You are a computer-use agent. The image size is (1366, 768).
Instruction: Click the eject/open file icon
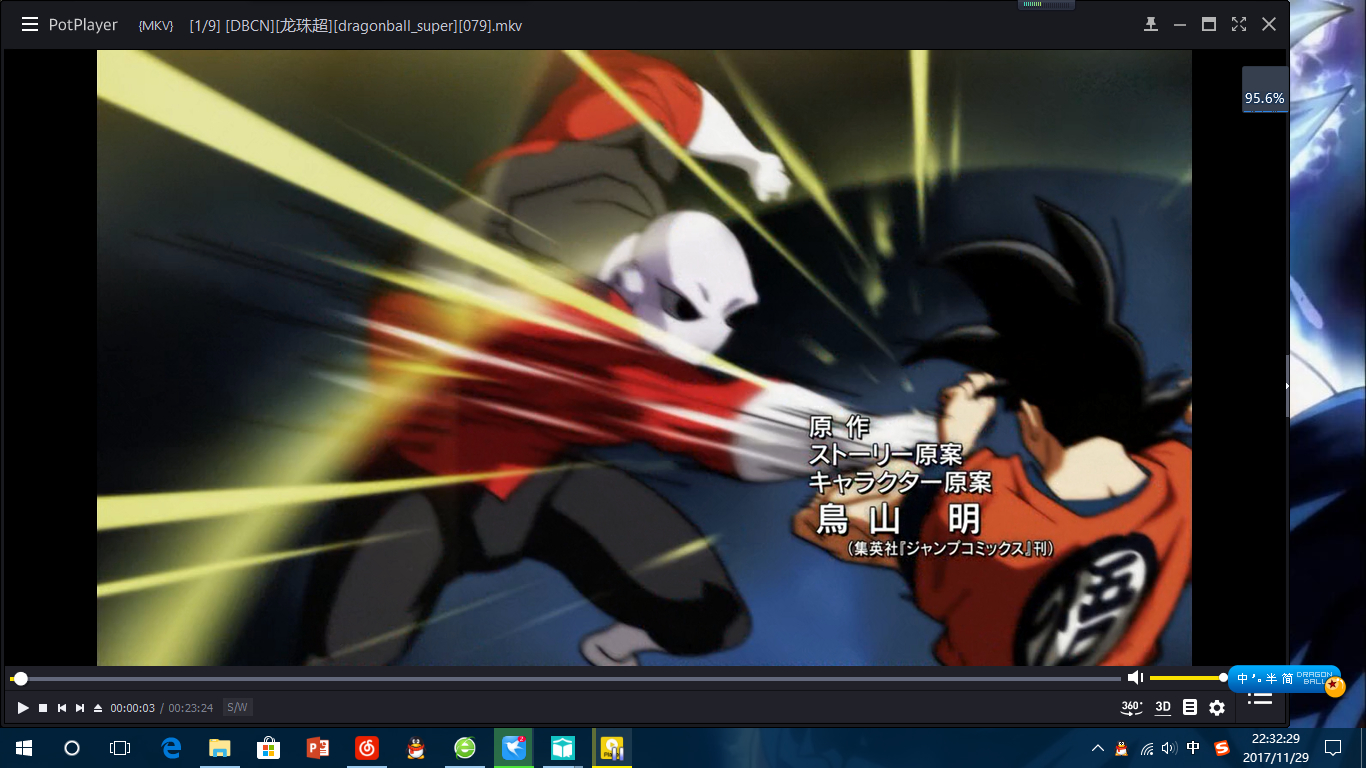coord(98,708)
